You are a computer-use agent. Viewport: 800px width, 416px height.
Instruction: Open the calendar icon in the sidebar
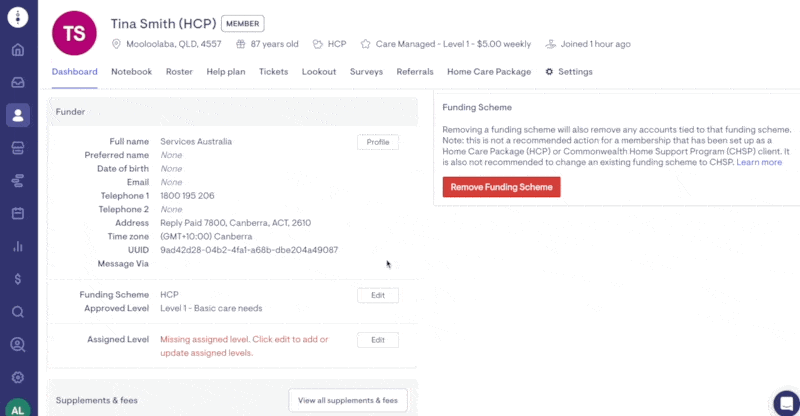coord(18,213)
